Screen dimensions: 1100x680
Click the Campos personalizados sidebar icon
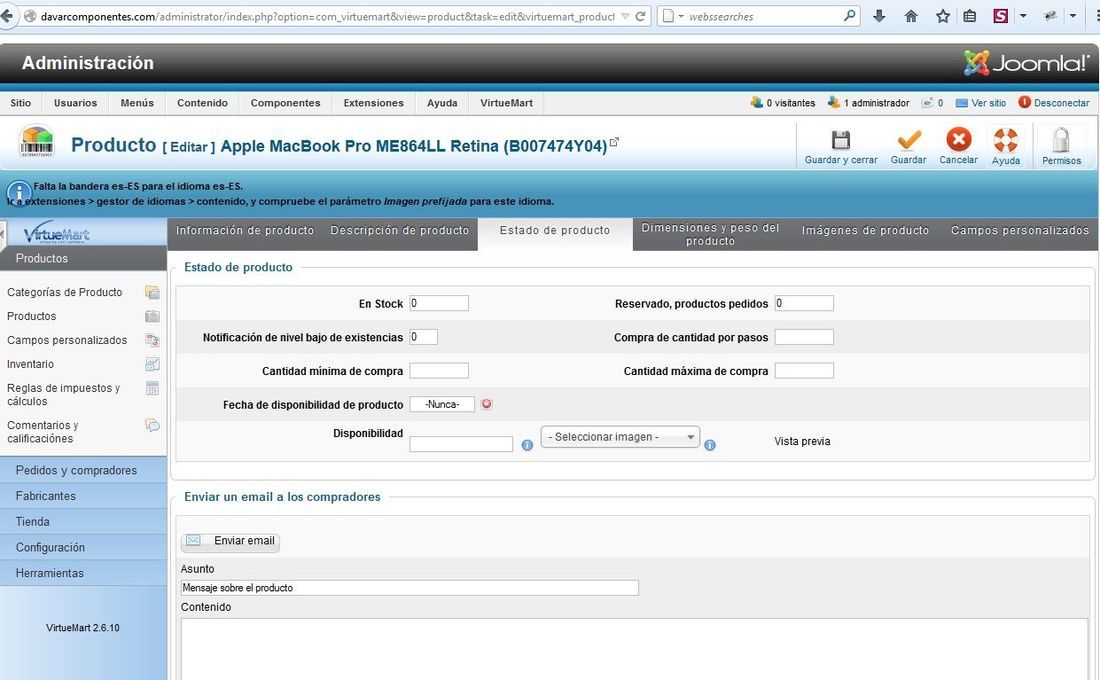click(152, 340)
